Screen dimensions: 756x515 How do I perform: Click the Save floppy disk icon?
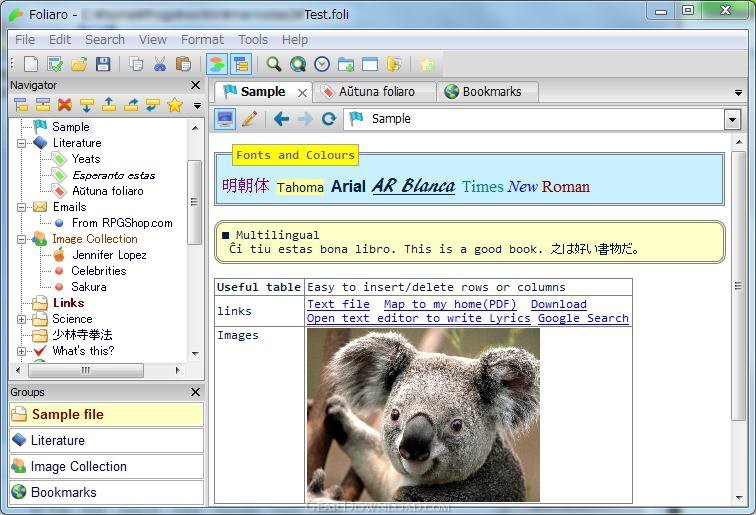tap(101, 65)
